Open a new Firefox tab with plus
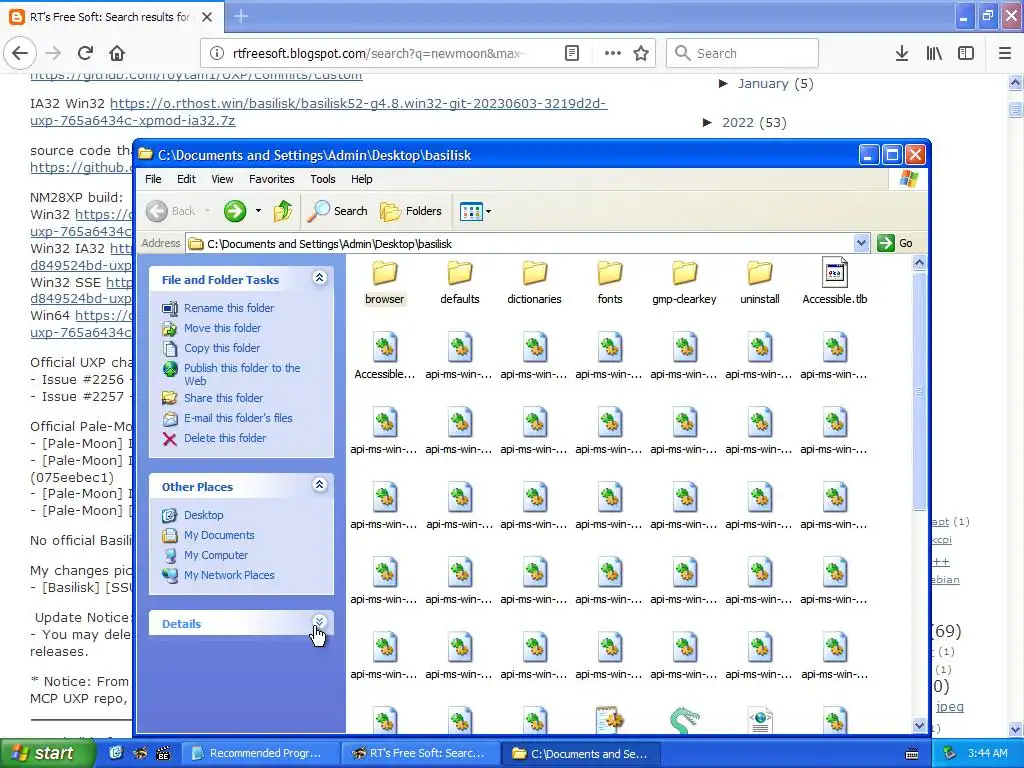 [241, 16]
